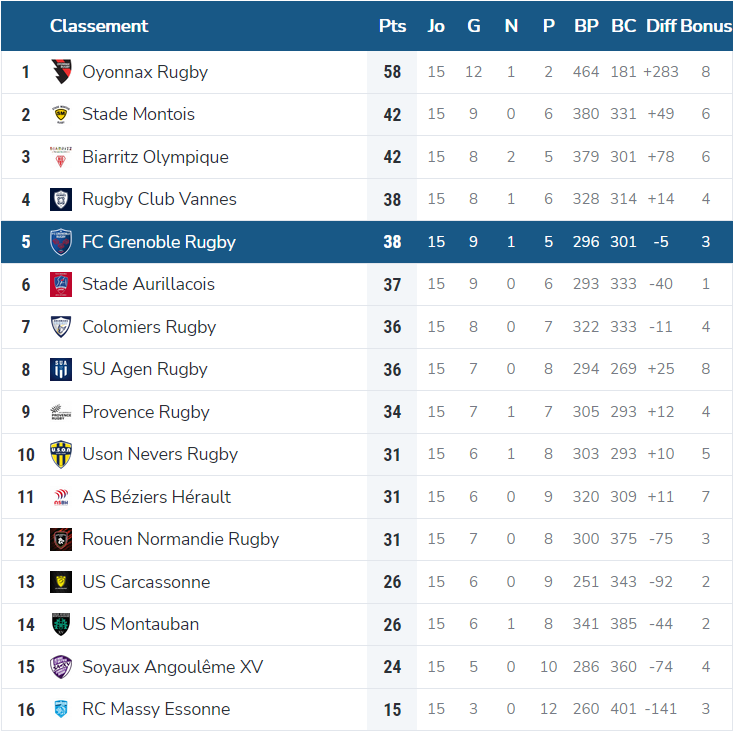
Task: Click the Rouen Normandie Rugby logo
Action: pos(61,539)
